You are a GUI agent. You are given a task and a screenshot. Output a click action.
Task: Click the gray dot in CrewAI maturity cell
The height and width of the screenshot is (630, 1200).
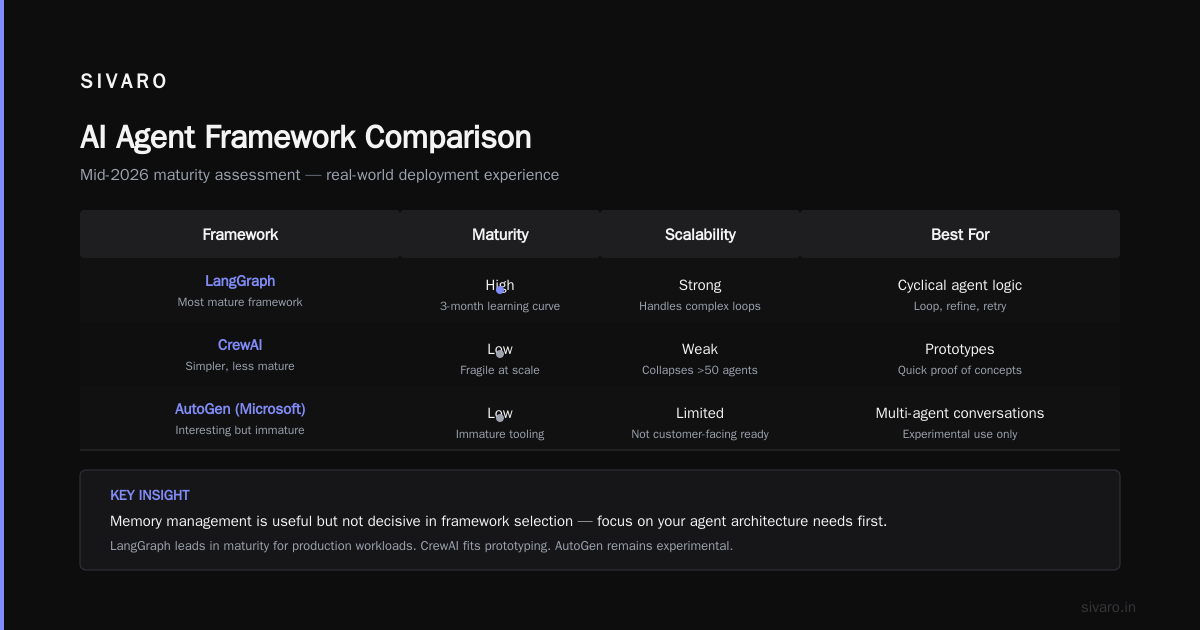point(500,354)
